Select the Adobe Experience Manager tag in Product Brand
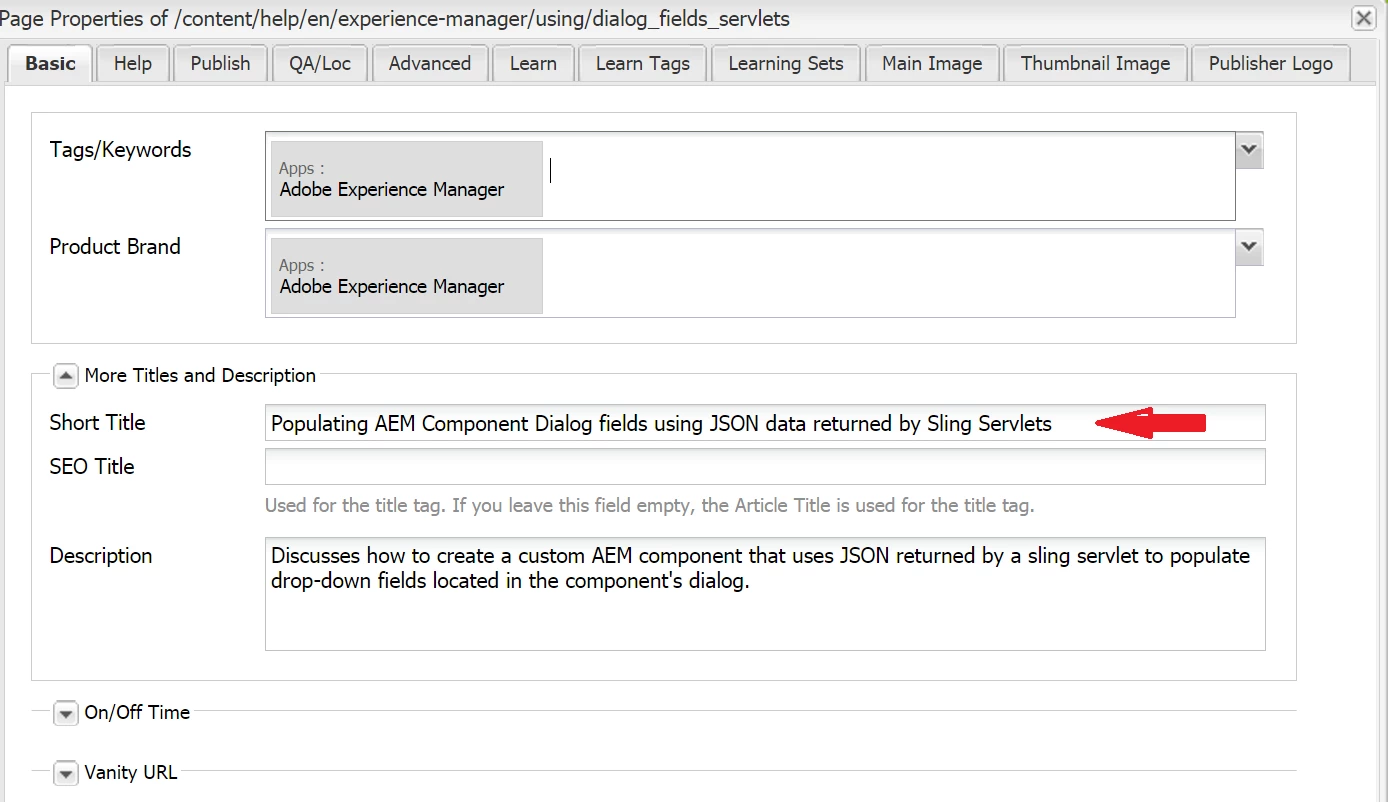The image size is (1388, 802). (x=407, y=276)
